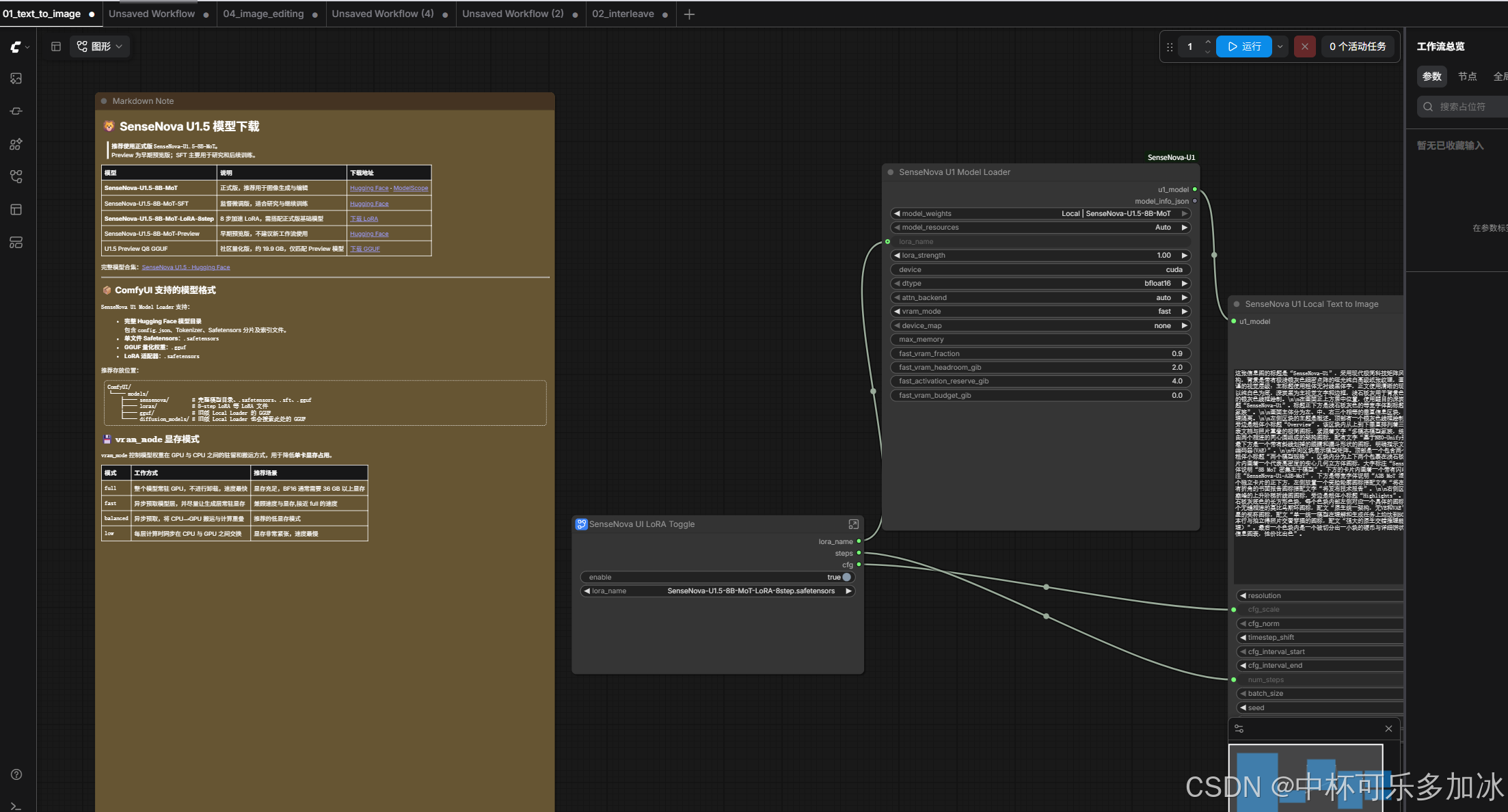
Task: Open the image assets sidebar panel
Action: coord(16,79)
